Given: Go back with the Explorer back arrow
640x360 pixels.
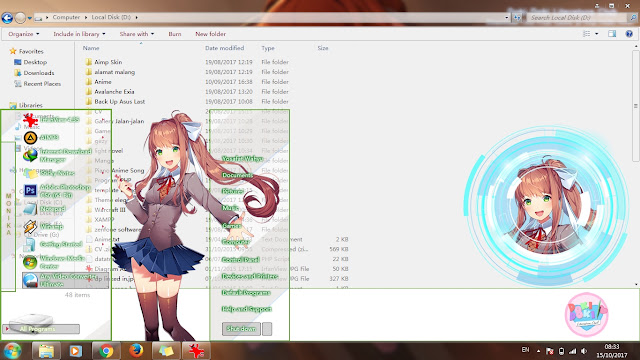Looking at the screenshot, I should pos(7,18).
